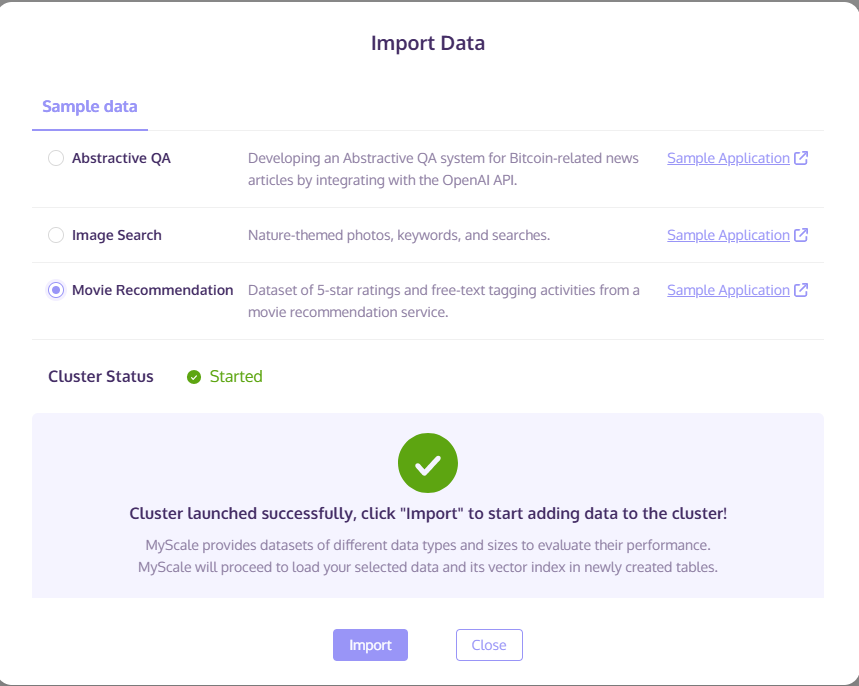Image resolution: width=859 pixels, height=686 pixels.
Task: Click the Movie Recommendation dataset label
Action: click(152, 290)
